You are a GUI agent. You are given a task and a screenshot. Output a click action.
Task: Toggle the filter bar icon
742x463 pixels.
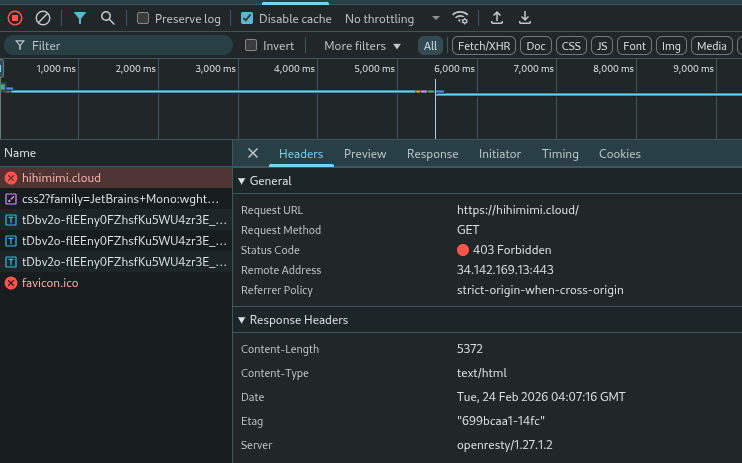click(80, 18)
